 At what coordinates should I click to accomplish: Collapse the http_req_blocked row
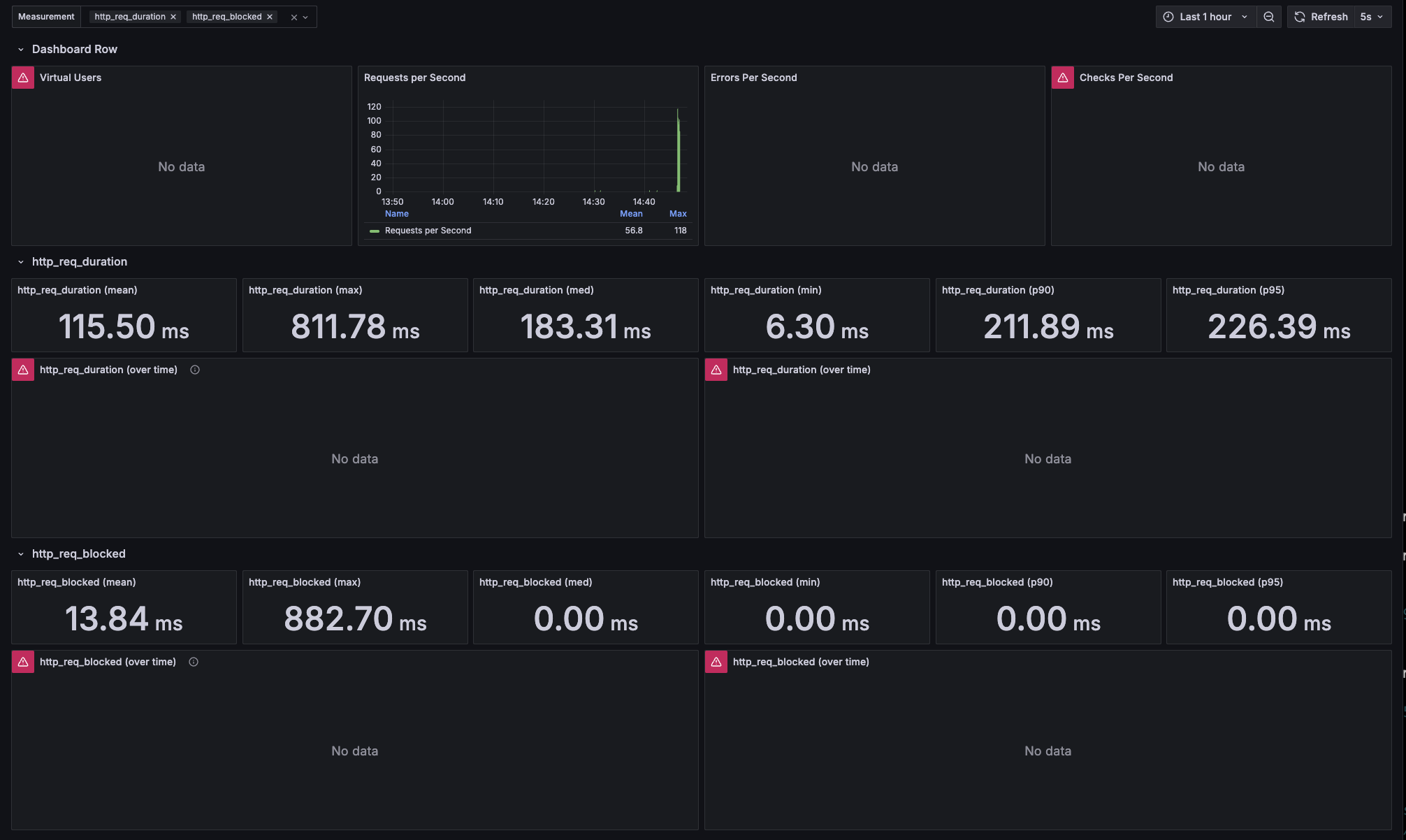(21, 554)
